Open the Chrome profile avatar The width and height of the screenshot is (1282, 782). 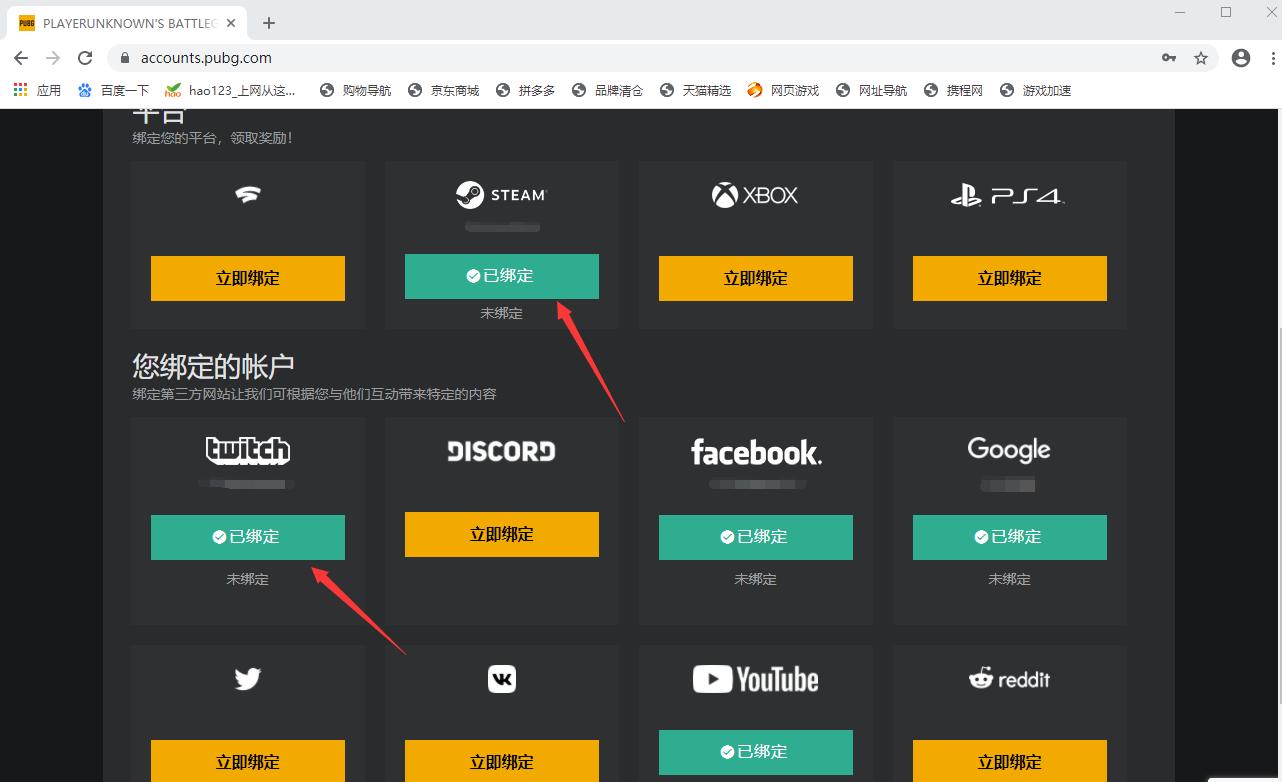(x=1241, y=58)
